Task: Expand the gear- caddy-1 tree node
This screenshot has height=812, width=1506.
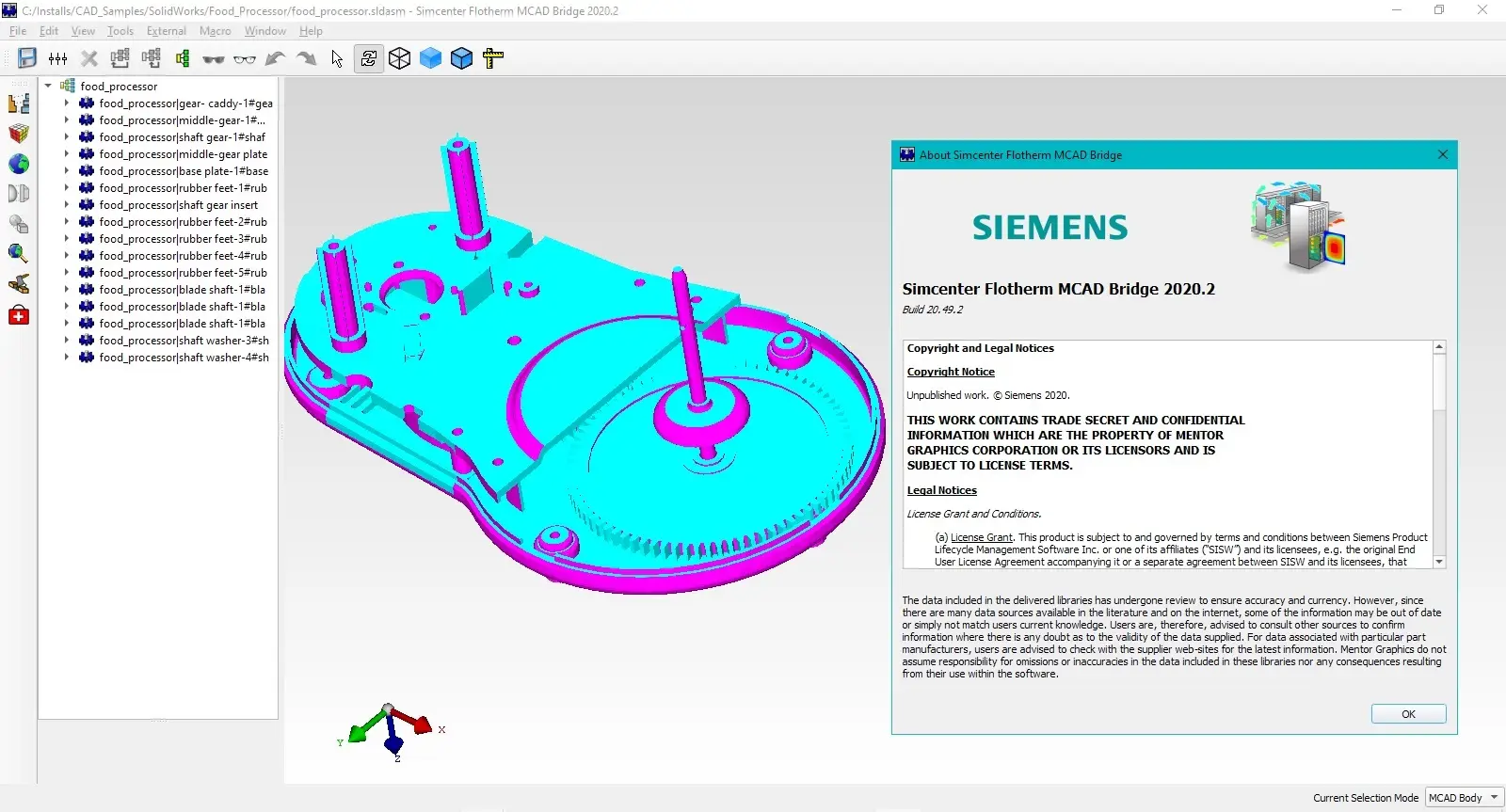Action: pyautogui.click(x=66, y=103)
